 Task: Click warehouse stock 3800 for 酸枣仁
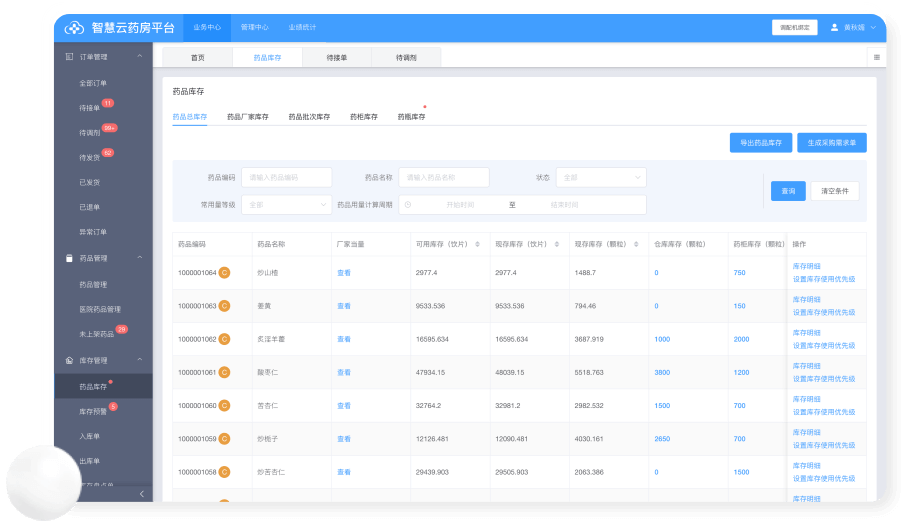[662, 372]
